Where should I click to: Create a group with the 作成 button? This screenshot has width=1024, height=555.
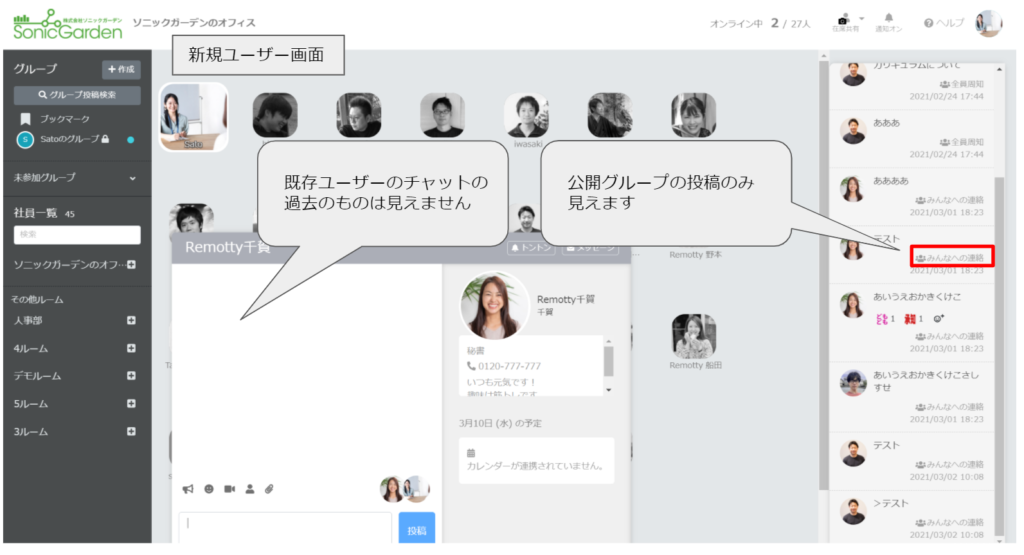[x=121, y=69]
